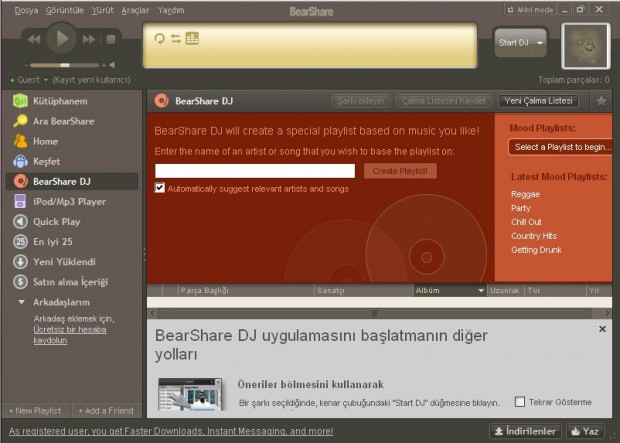Mute audio via the speaker icon
This screenshot has height=443, width=620.
tap(112, 65)
